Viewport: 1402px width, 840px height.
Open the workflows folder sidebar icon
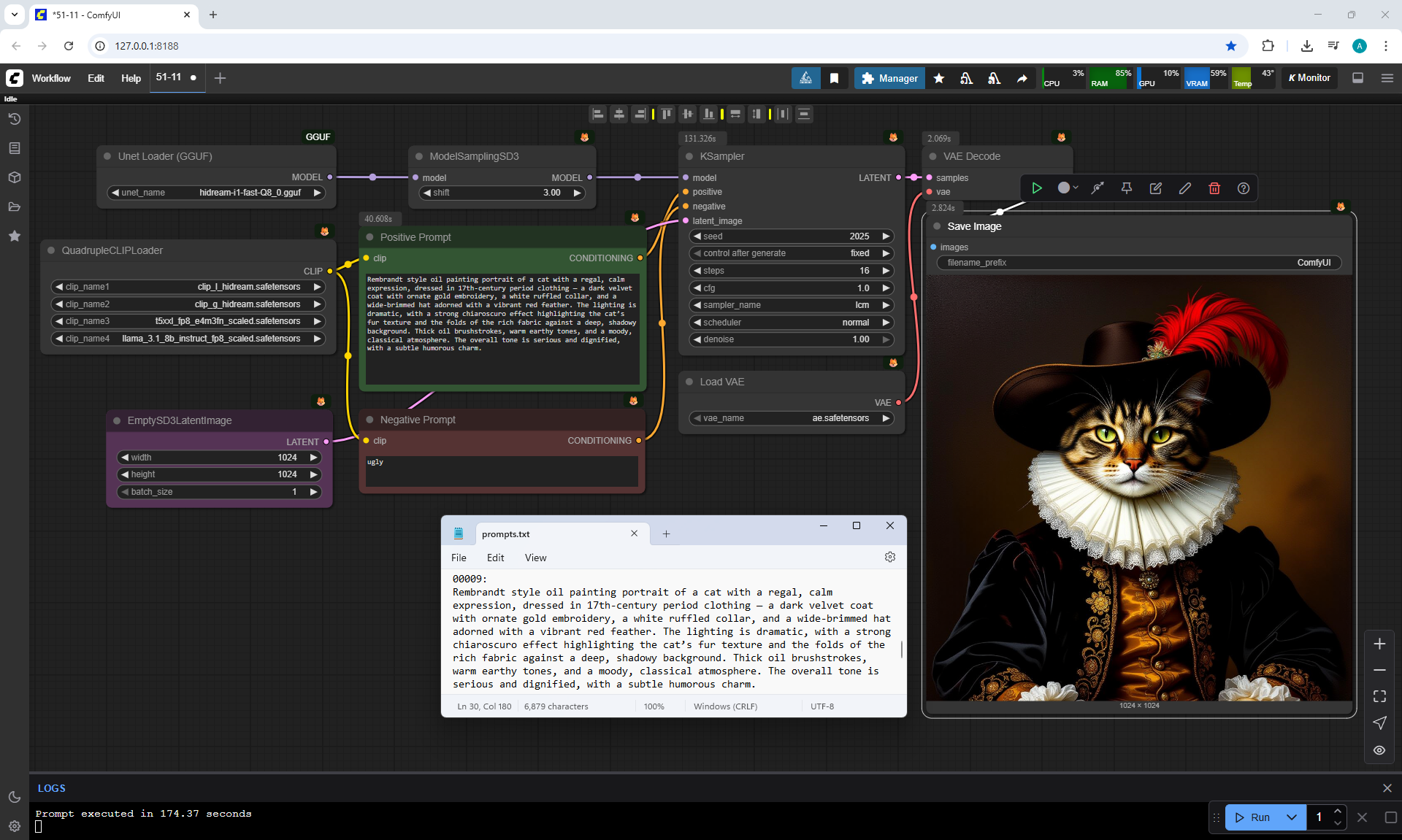[x=14, y=207]
